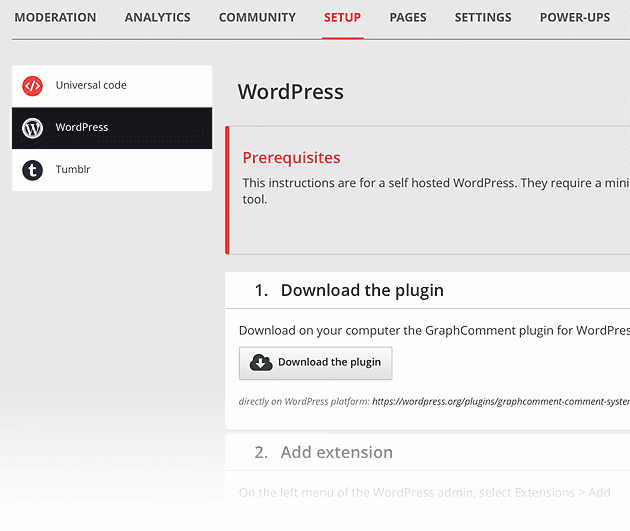Click the Universal code red icon
This screenshot has width=630, height=531.
(33, 86)
